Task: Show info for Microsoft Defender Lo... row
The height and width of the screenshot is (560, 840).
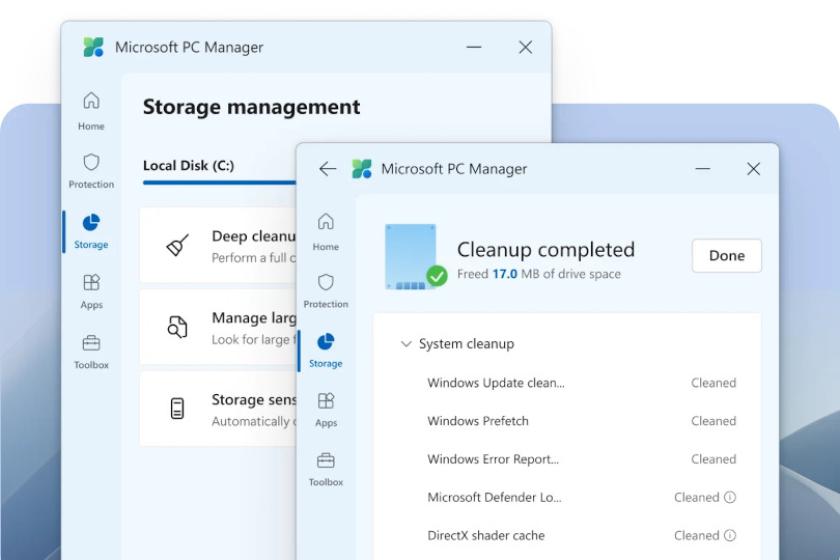Action: (730, 497)
